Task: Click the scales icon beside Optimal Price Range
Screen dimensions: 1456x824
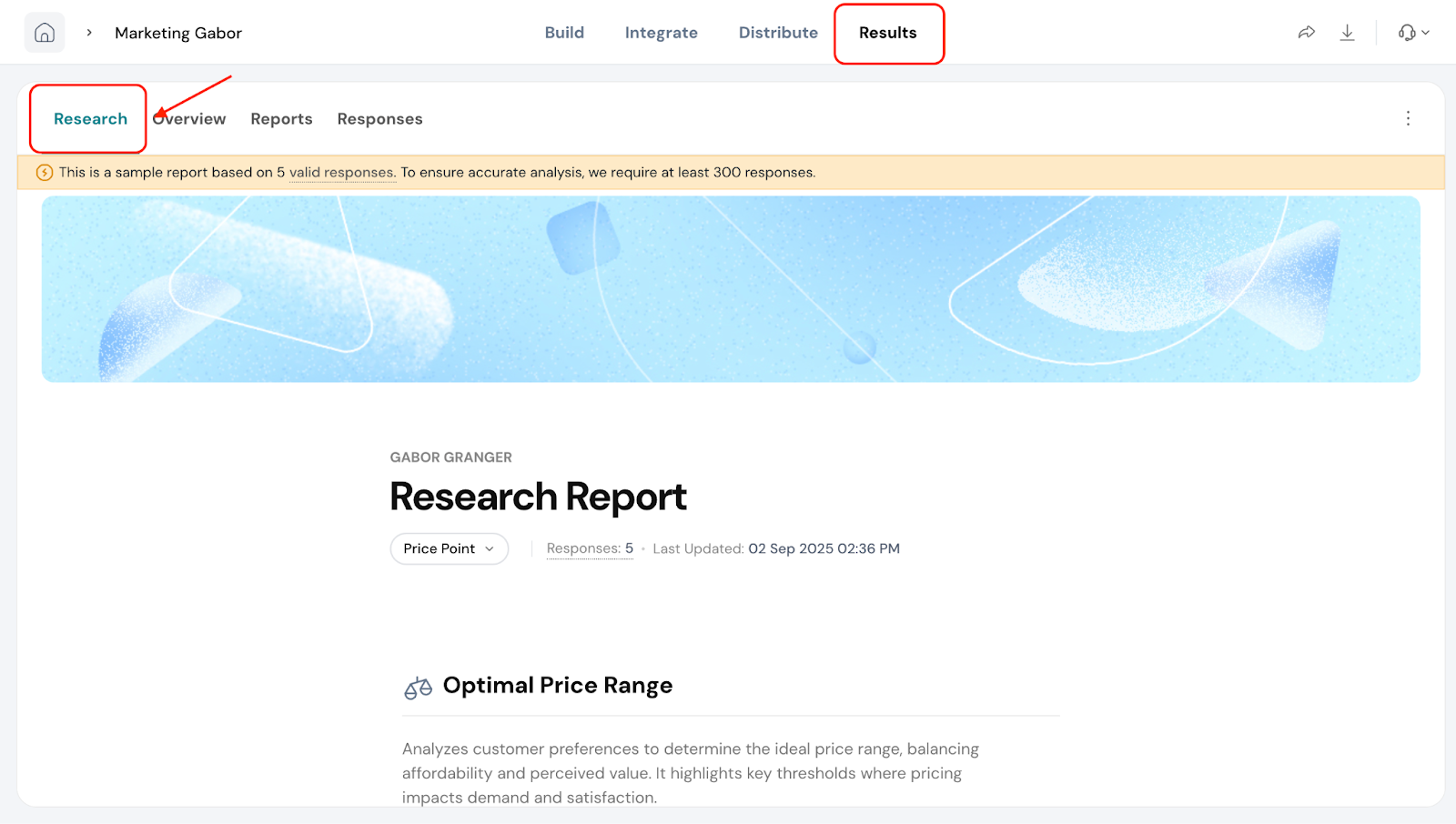Action: pos(418,688)
